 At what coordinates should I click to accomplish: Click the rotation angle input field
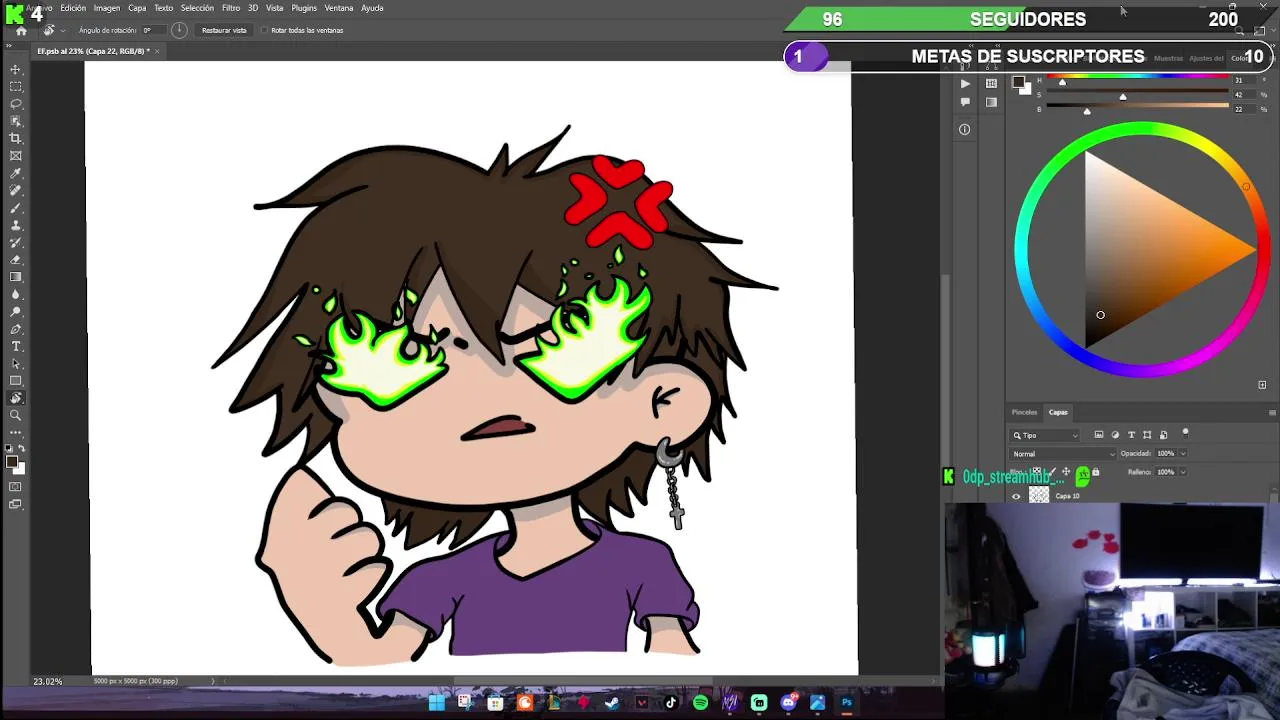tap(154, 31)
